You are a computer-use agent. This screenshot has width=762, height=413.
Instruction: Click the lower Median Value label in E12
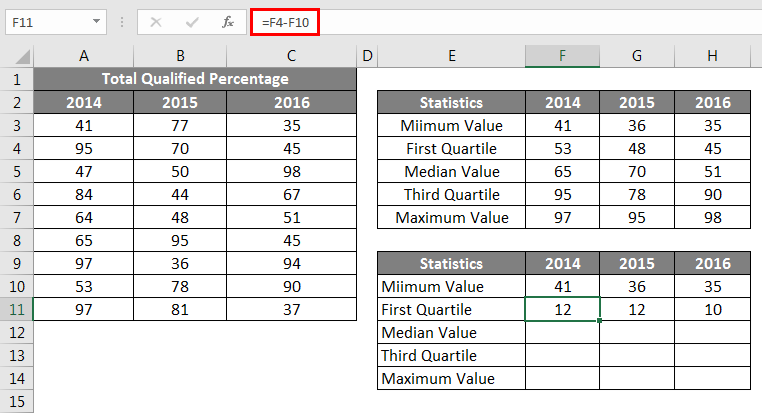tap(451, 332)
